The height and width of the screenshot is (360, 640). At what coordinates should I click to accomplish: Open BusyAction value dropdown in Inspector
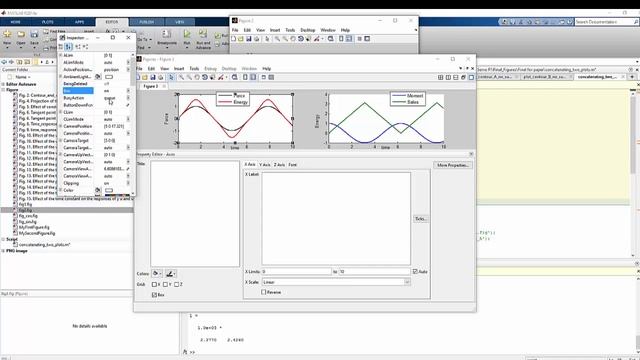(x=128, y=98)
